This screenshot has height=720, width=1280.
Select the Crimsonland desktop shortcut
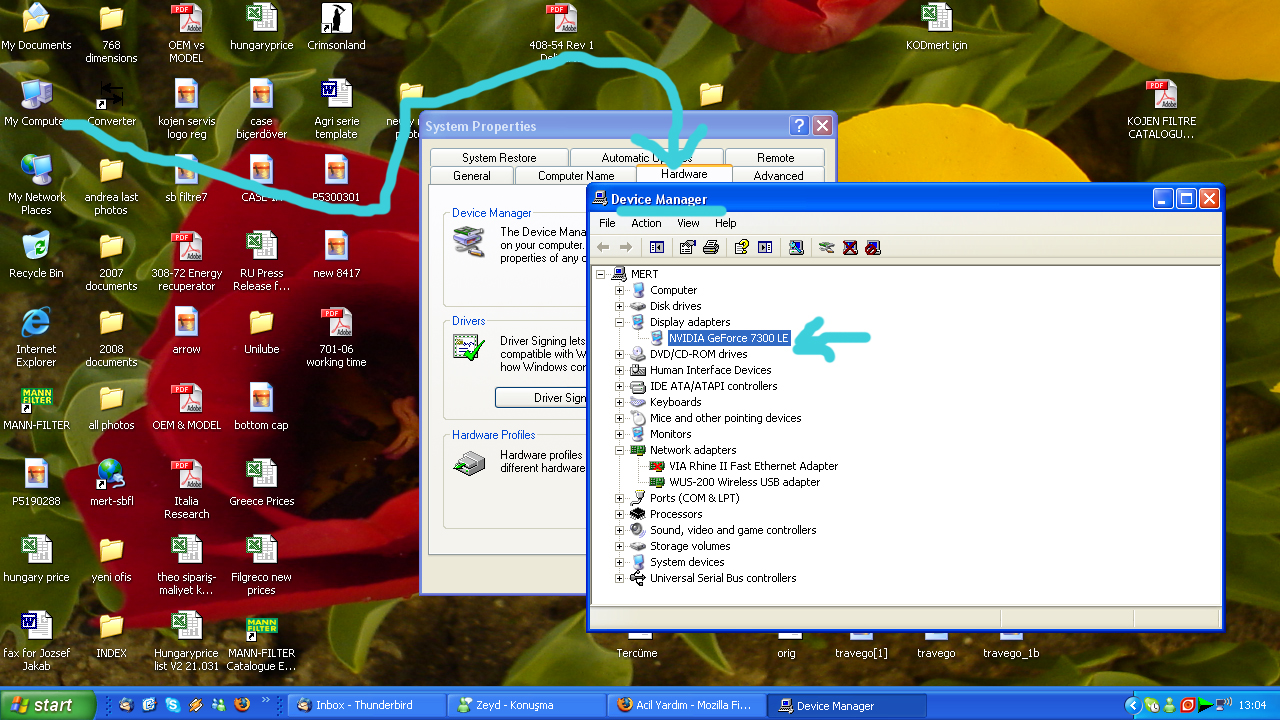[x=336, y=27]
